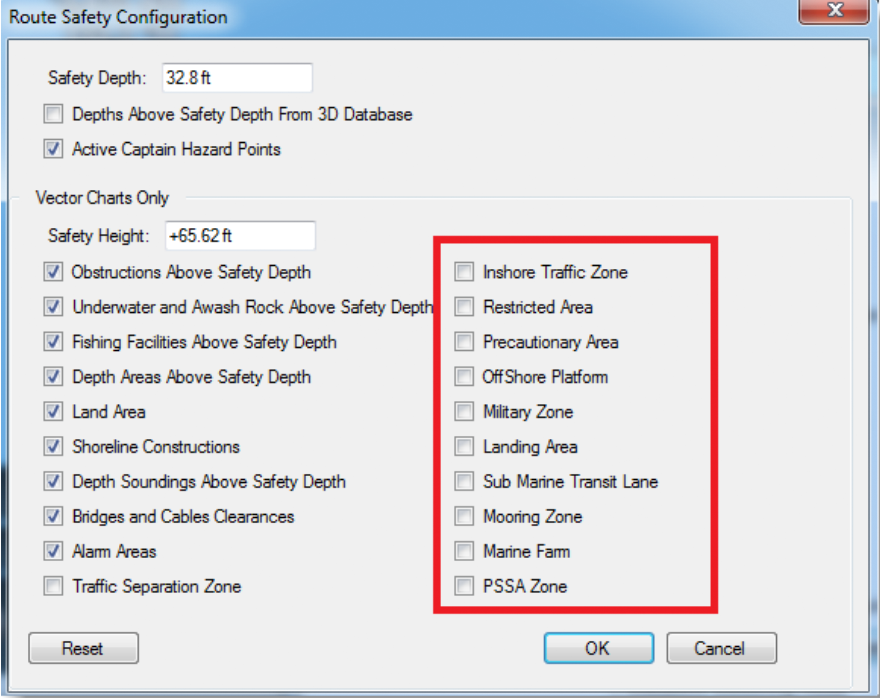The height and width of the screenshot is (698, 880).
Task: Click the Cancel button
Action: [721, 648]
